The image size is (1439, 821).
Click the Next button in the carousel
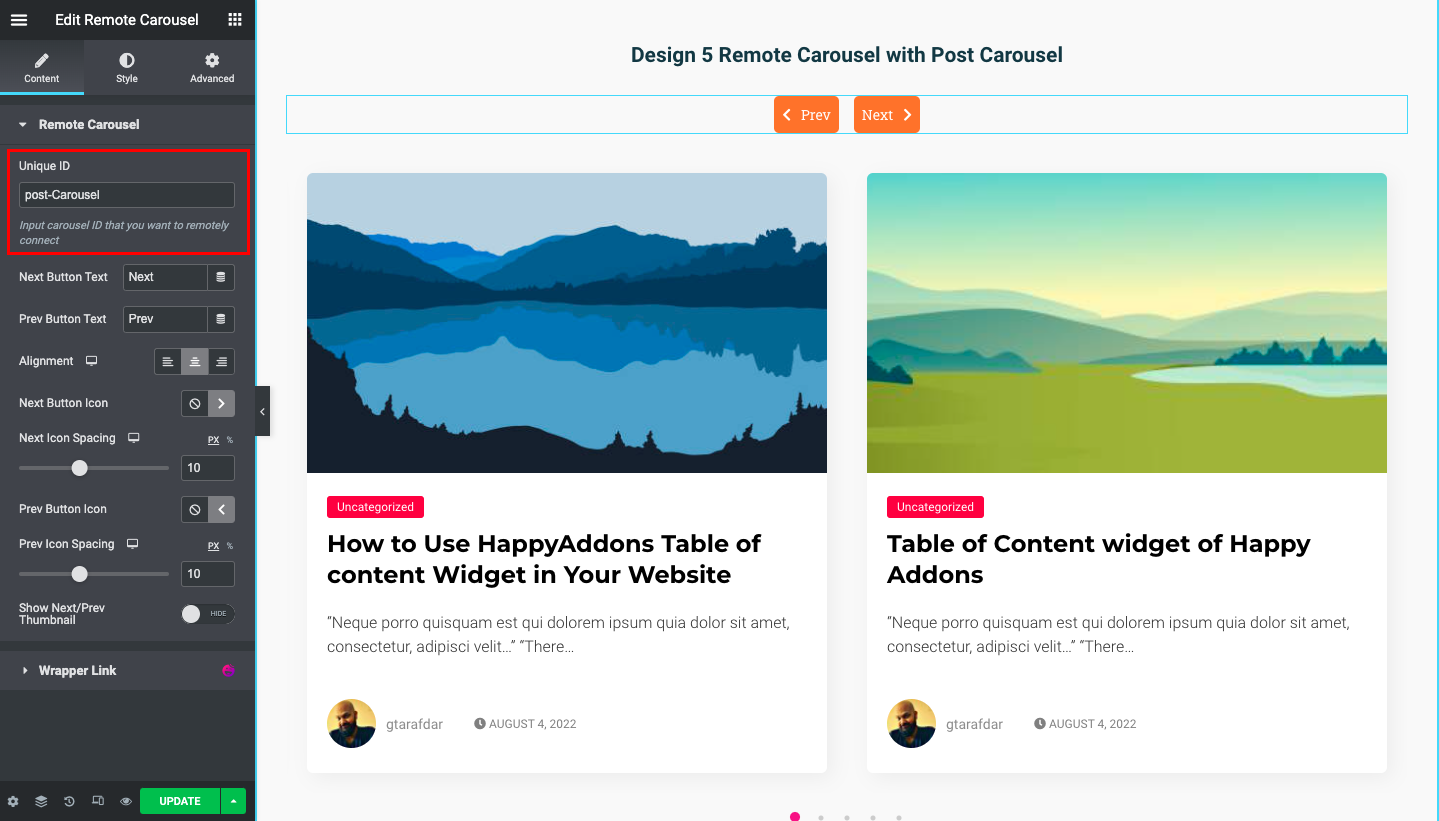pyautogui.click(x=885, y=114)
